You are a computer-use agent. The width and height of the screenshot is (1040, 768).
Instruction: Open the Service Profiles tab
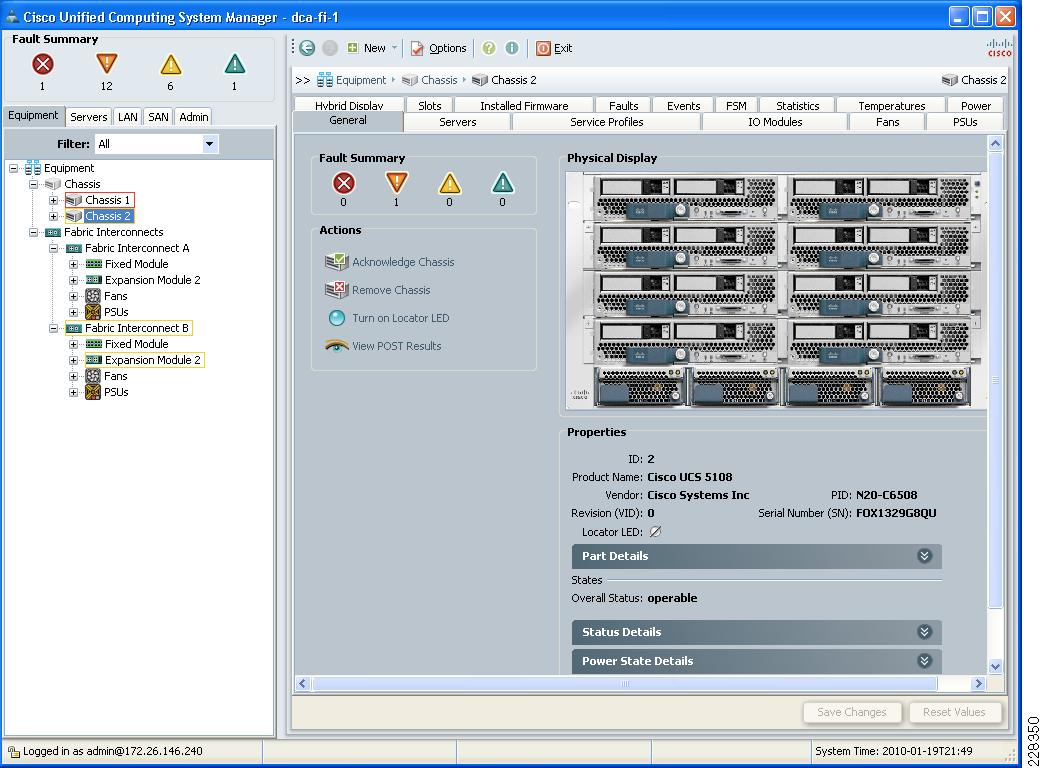[x=606, y=122]
